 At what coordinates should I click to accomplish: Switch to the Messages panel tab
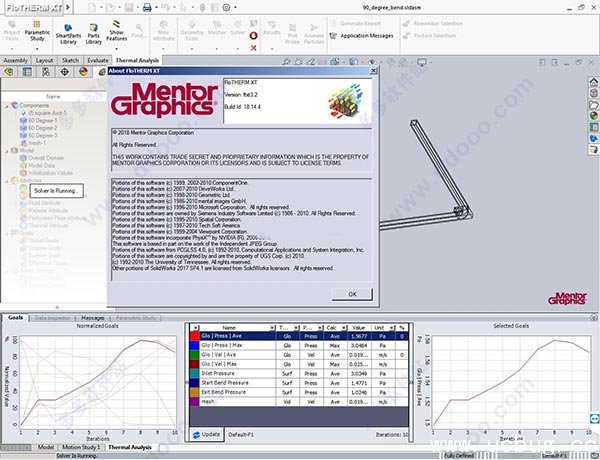coord(92,317)
